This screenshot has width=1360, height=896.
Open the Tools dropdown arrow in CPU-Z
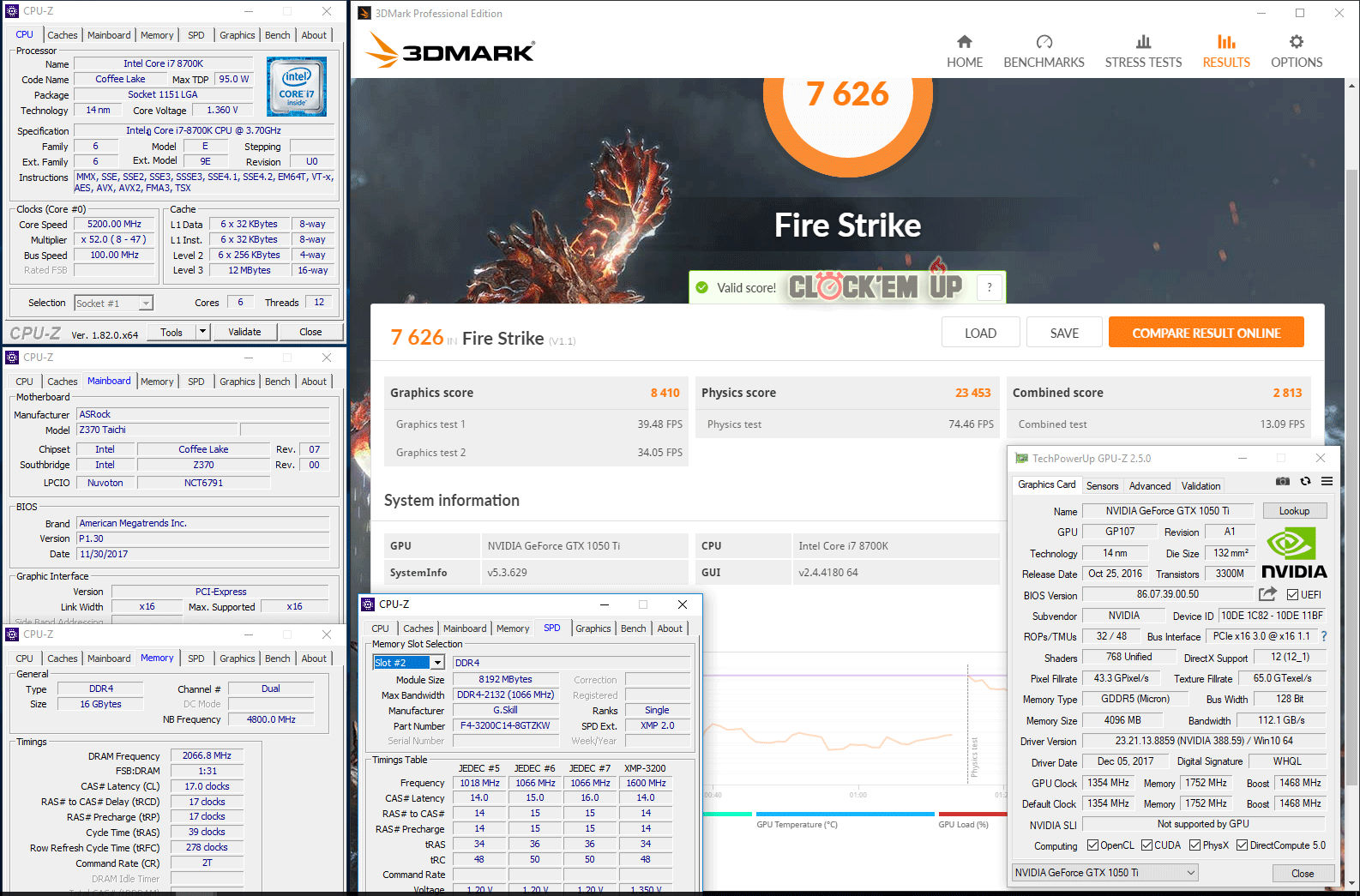203,332
